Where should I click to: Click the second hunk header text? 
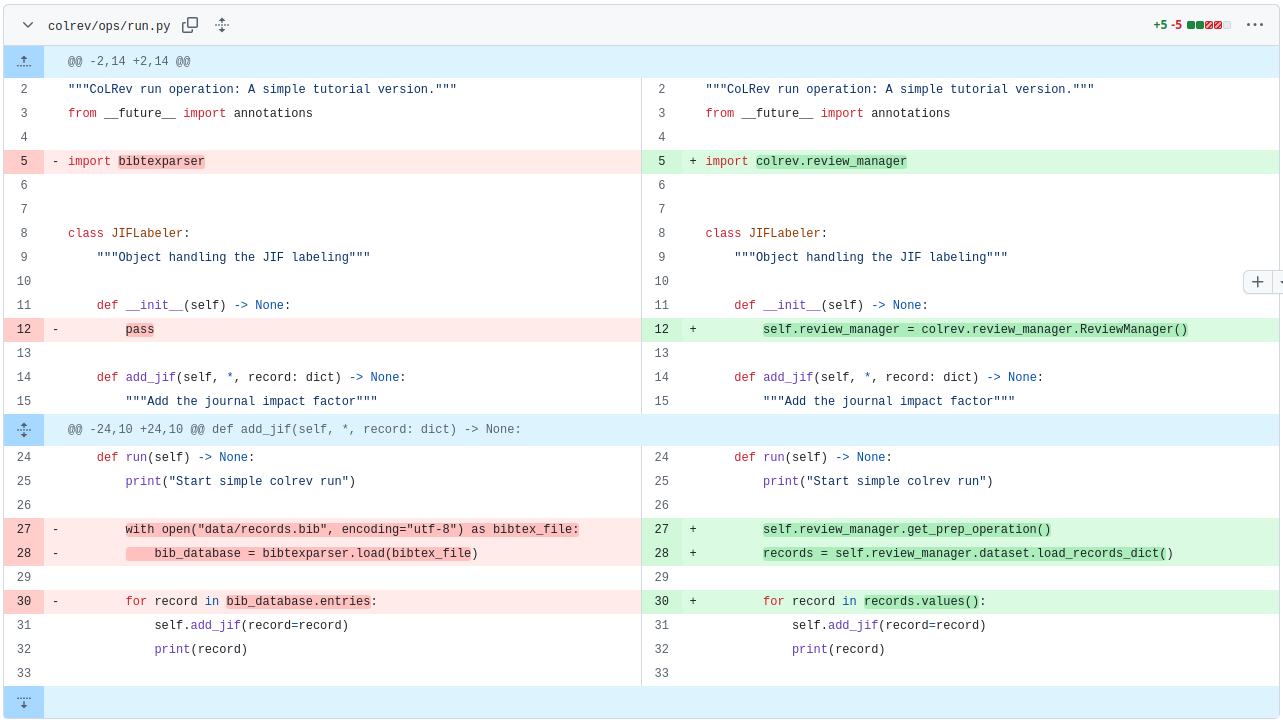click(x=294, y=430)
